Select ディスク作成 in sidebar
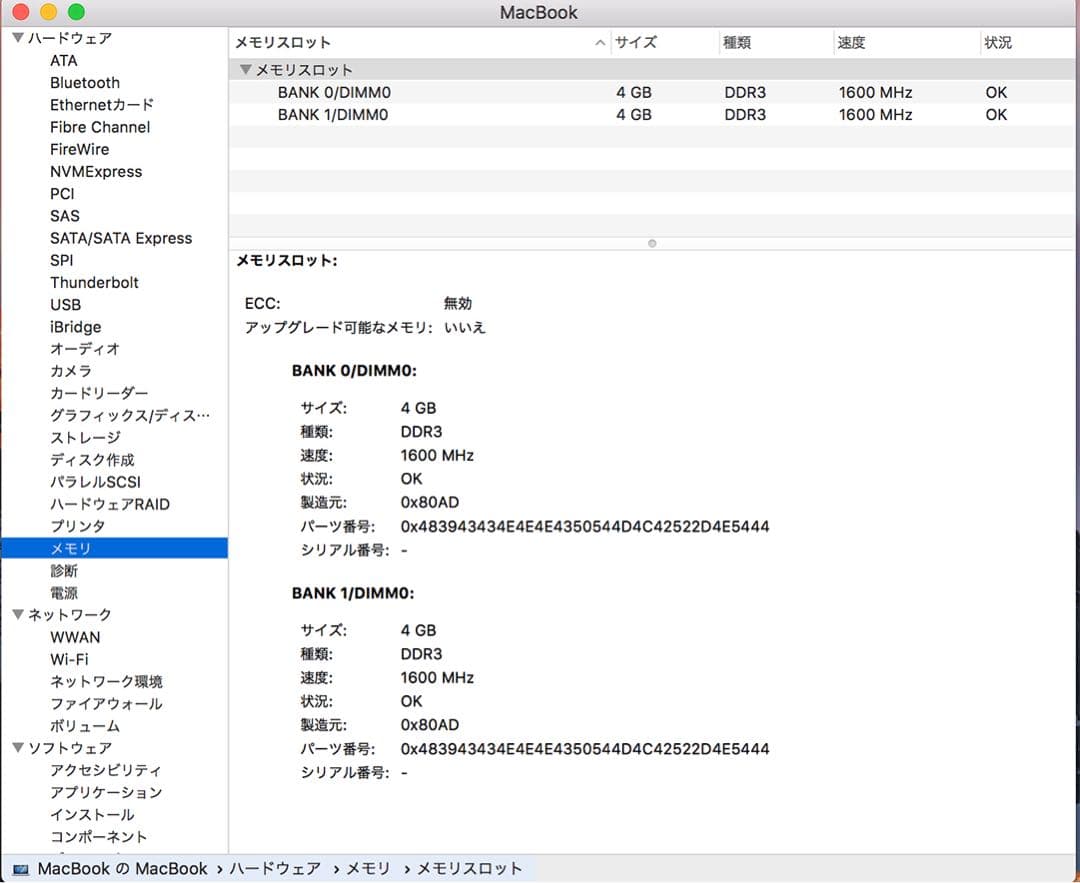The width and height of the screenshot is (1080, 883). [92, 459]
